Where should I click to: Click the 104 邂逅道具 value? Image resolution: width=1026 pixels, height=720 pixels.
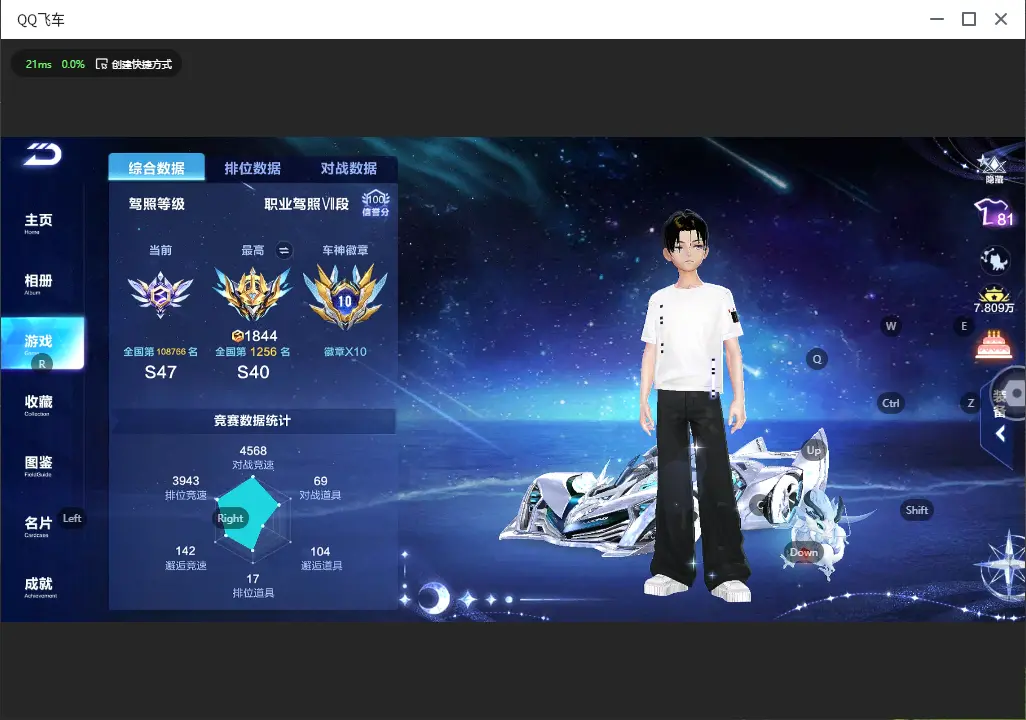point(321,558)
